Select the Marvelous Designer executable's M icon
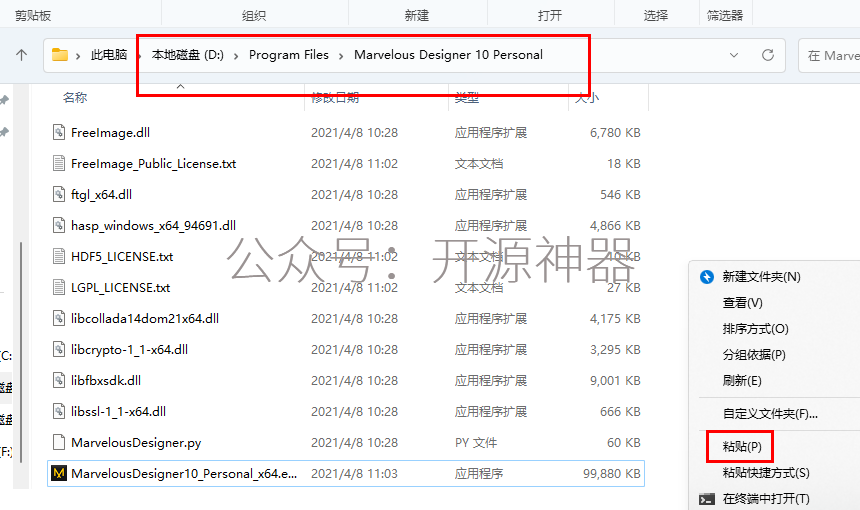Screen dimensions: 860x510 59,473
